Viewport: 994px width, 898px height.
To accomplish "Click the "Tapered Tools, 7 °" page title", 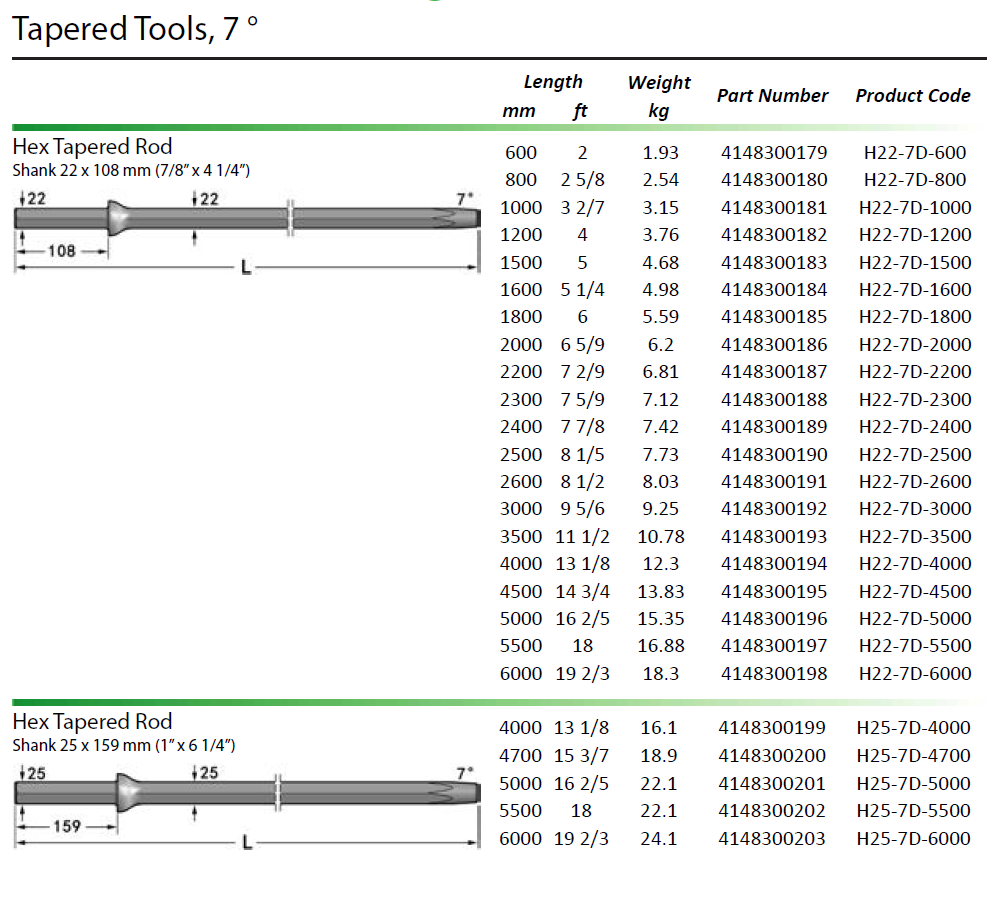I will click(x=135, y=29).
